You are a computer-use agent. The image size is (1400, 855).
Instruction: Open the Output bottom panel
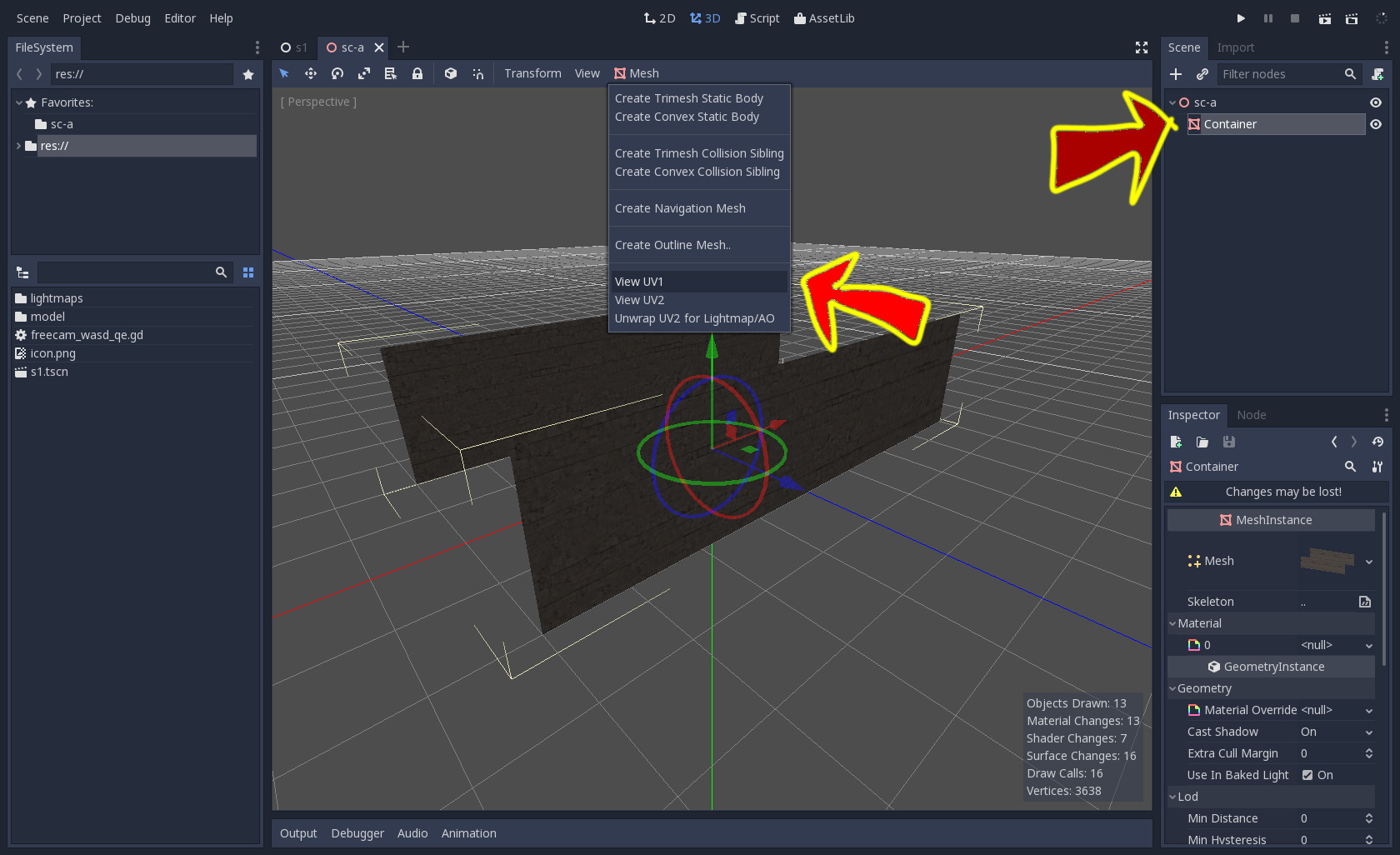point(298,833)
